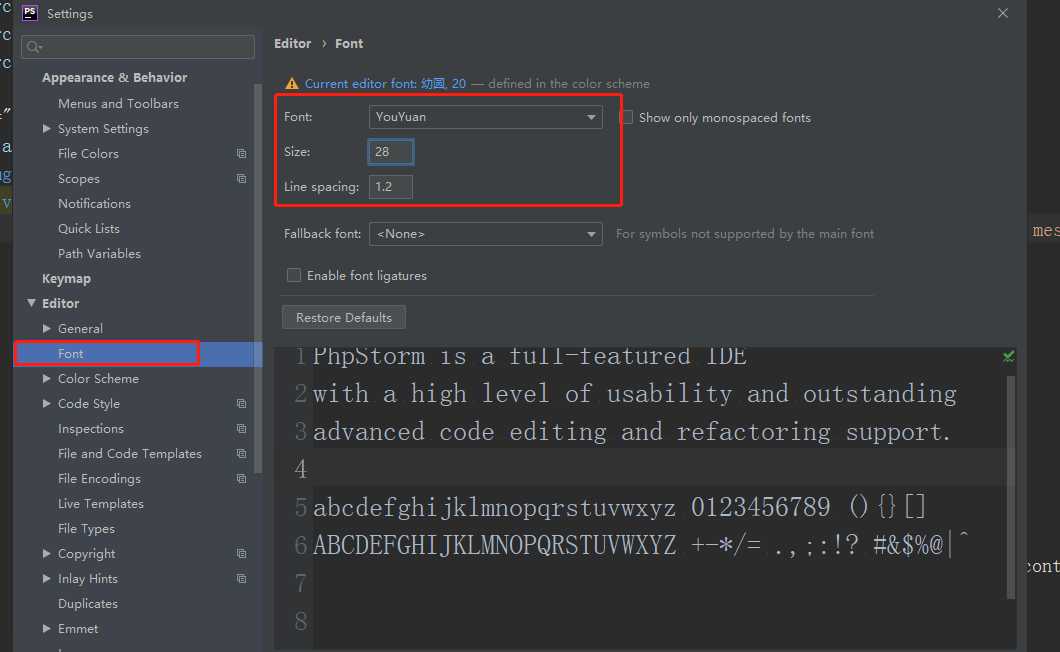Image resolution: width=1060 pixels, height=652 pixels.
Task: Open the Current editor font link
Action: click(x=385, y=84)
